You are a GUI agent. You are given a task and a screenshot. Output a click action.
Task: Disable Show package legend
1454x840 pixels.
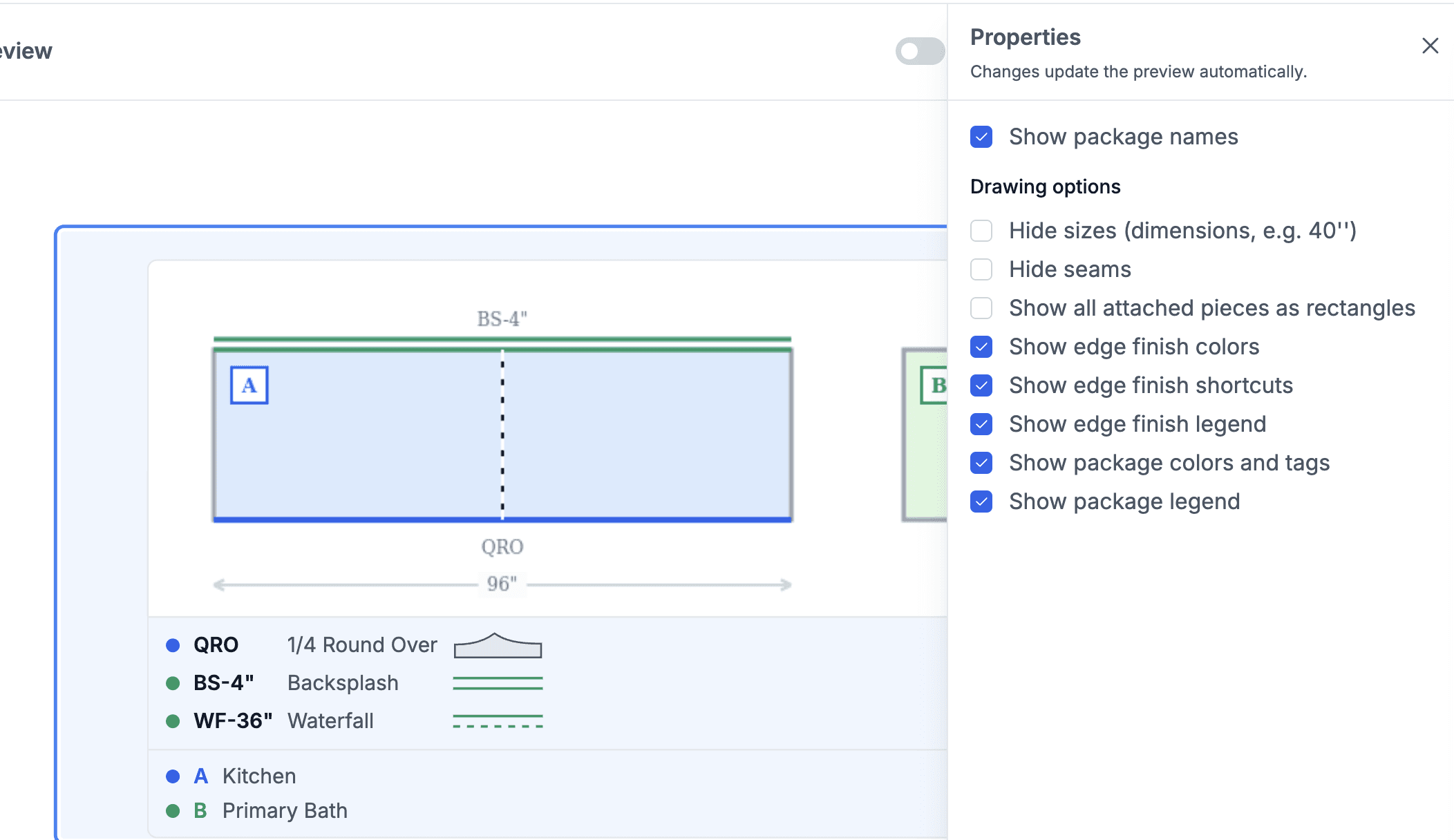(981, 502)
